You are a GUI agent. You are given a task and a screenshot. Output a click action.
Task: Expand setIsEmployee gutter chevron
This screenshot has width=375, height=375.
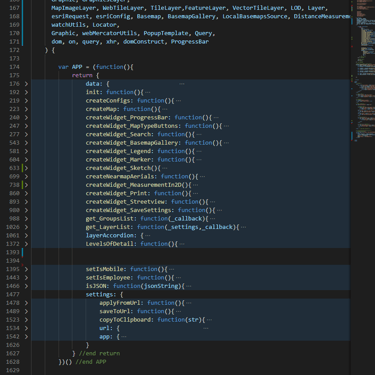coord(26,278)
